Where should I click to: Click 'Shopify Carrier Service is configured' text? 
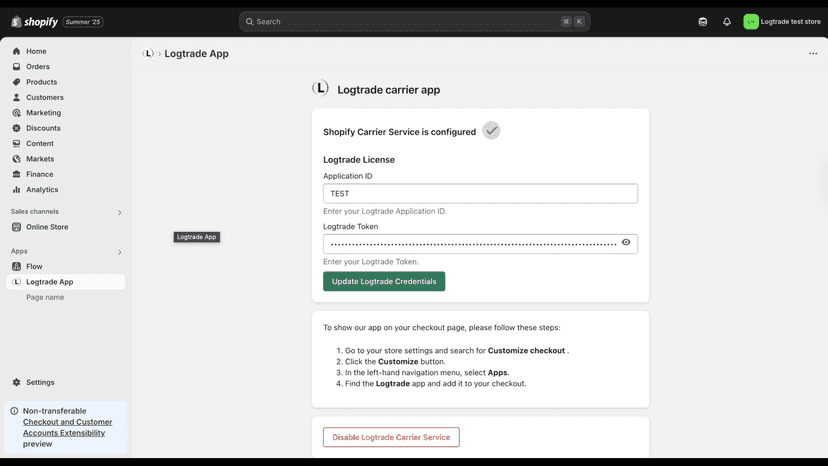[x=399, y=132]
